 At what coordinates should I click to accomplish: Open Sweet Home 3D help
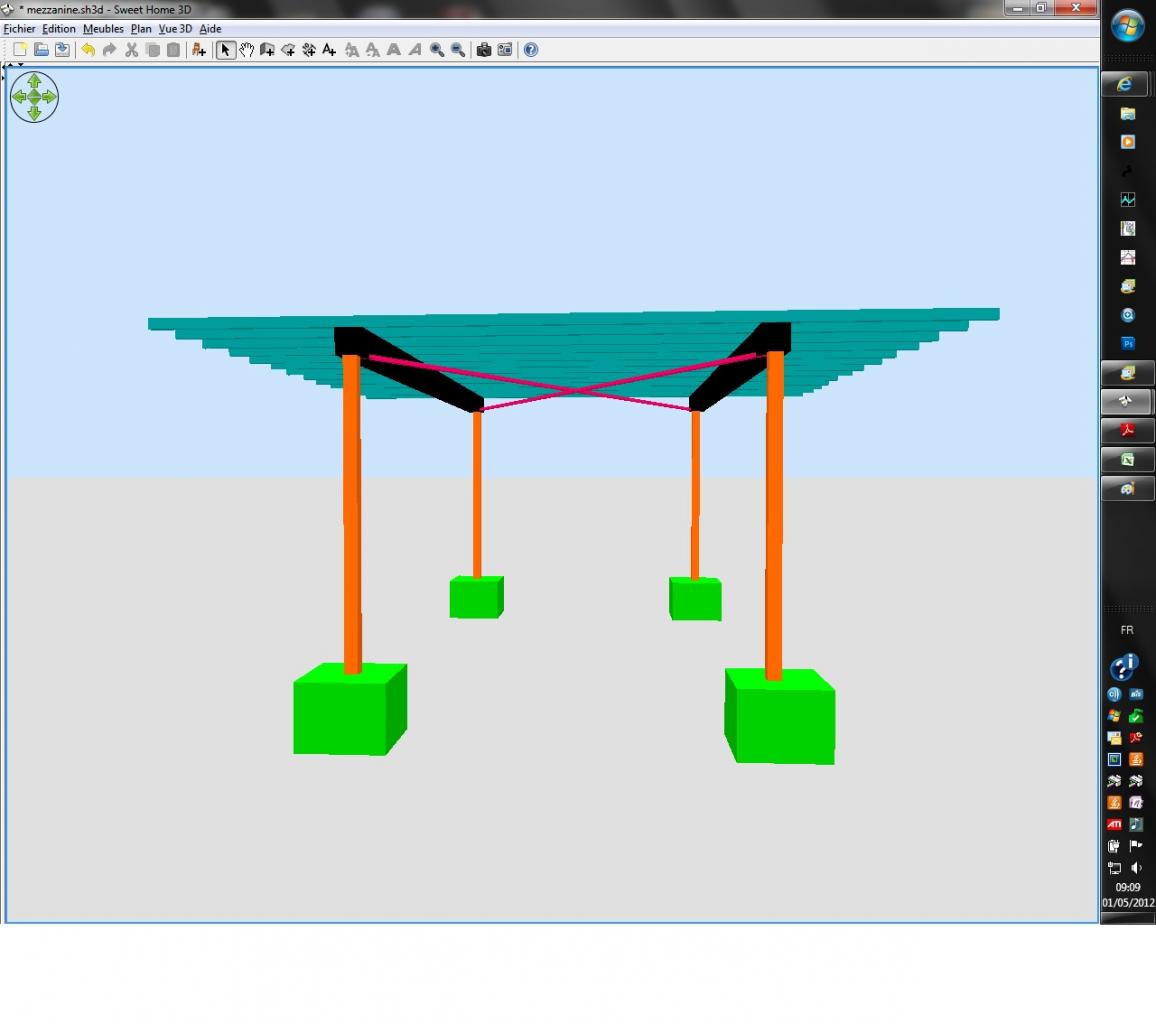pyautogui.click(x=531, y=49)
